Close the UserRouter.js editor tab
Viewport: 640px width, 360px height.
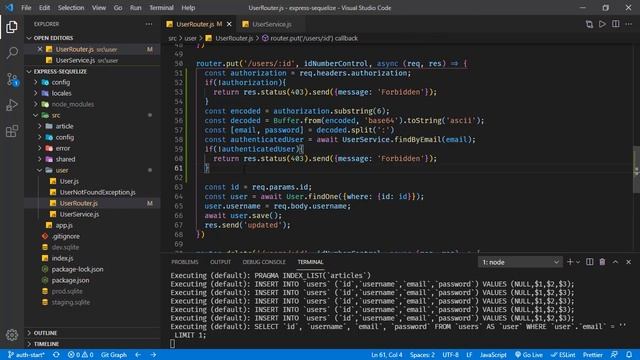point(229,24)
